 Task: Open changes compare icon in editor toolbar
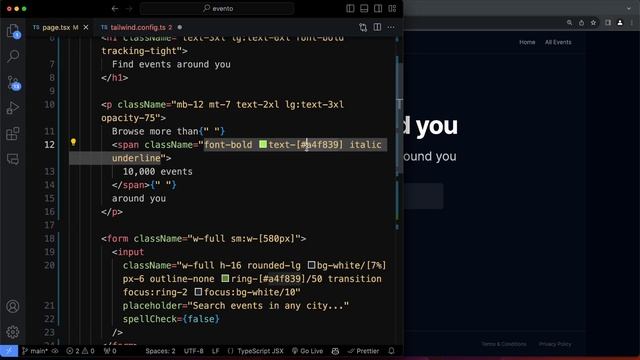click(363, 27)
